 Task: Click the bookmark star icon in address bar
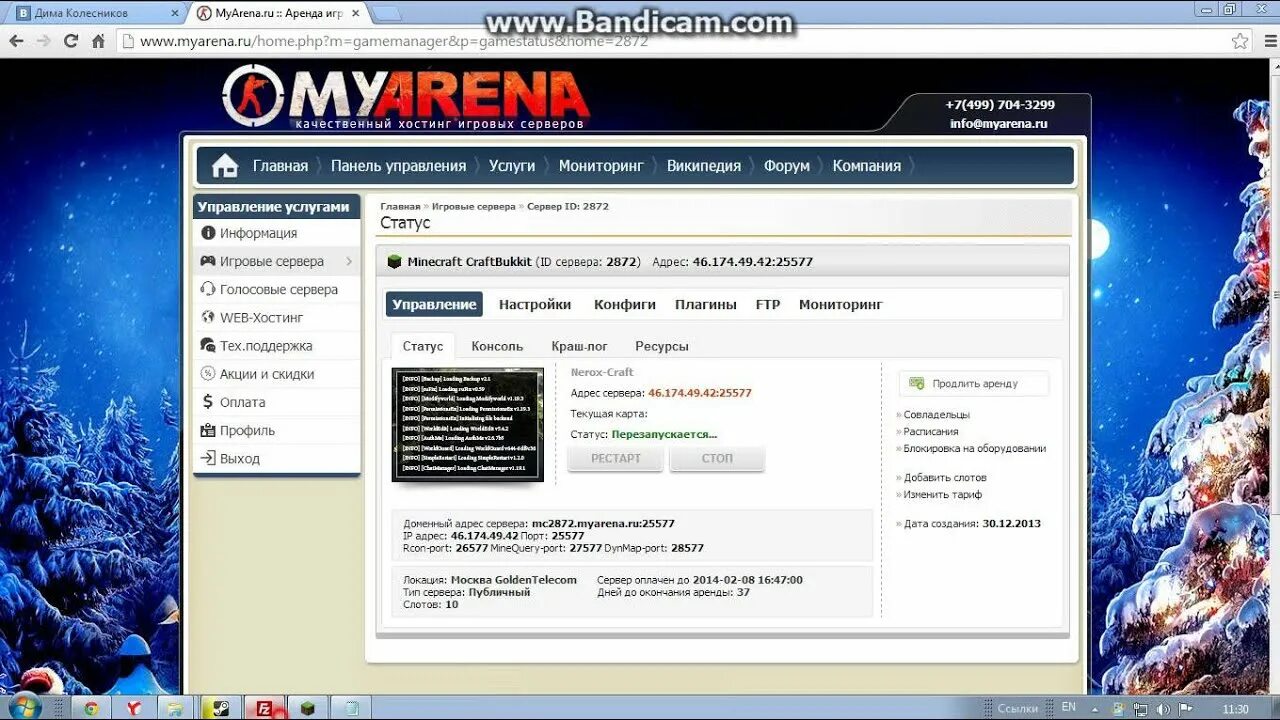1240,41
